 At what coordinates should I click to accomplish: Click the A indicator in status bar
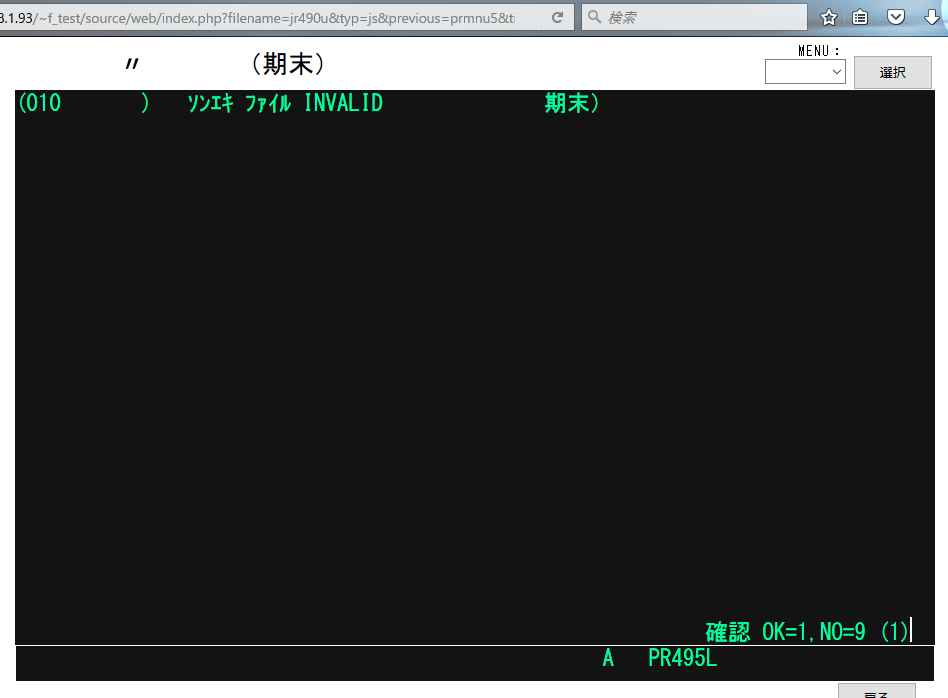(x=608, y=659)
